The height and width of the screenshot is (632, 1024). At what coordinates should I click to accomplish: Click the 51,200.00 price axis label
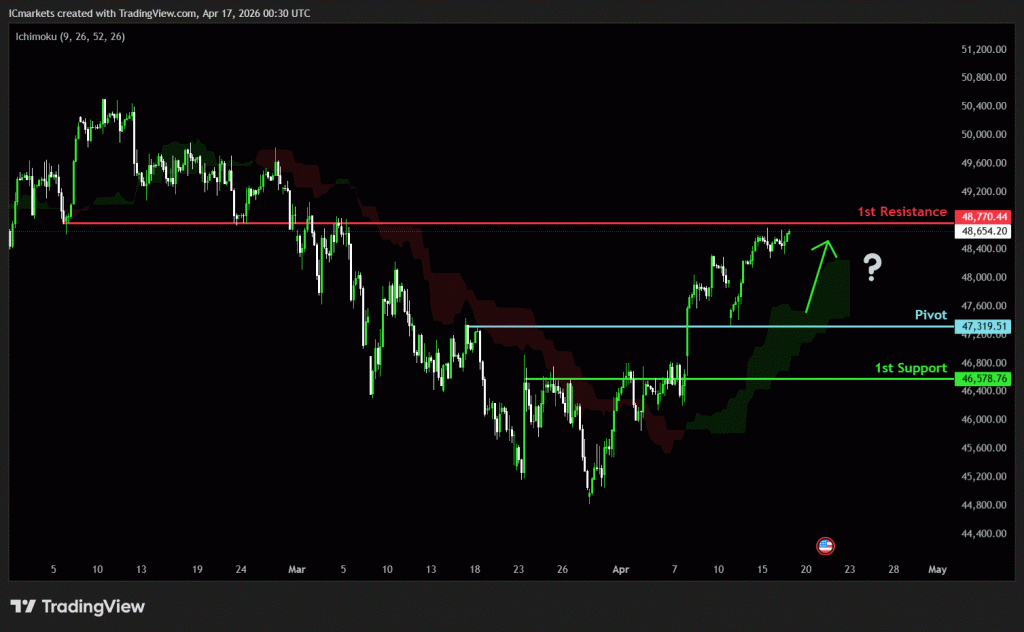pyautogui.click(x=981, y=49)
